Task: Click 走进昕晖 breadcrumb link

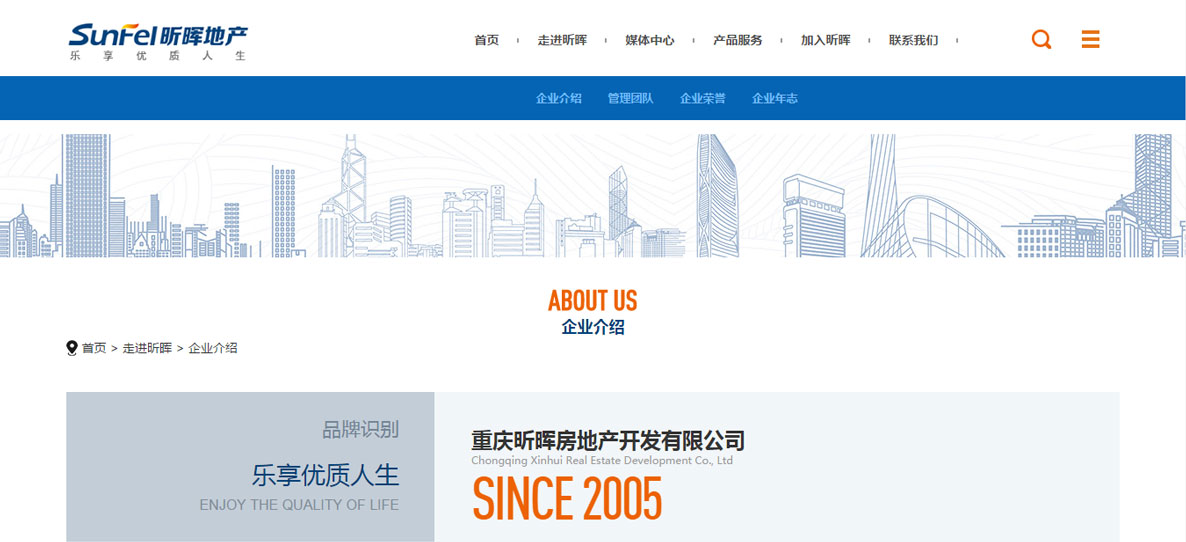Action: [147, 348]
